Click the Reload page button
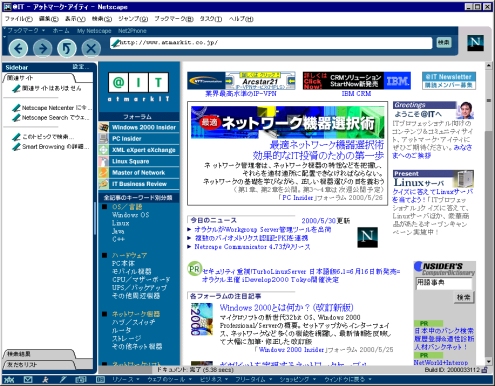The height and width of the screenshot is (386, 495). (x=67, y=49)
